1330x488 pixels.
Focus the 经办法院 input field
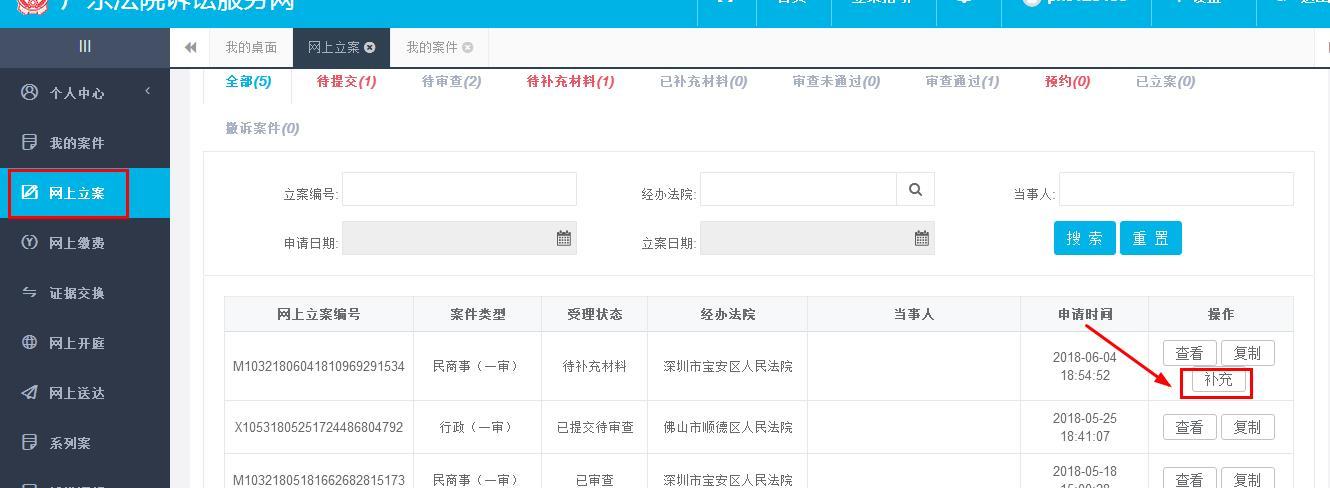[798, 189]
